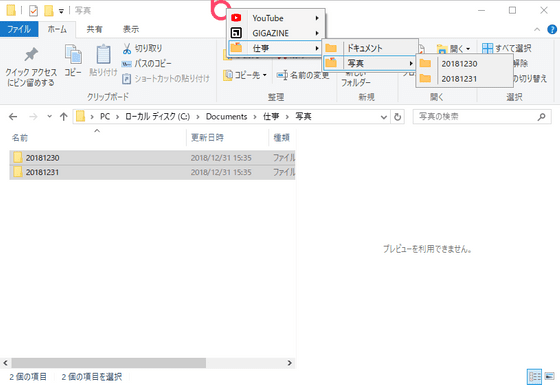This screenshot has width=560, height=385.
Task: Open the GIGAZINE menu entry
Action: (276, 33)
